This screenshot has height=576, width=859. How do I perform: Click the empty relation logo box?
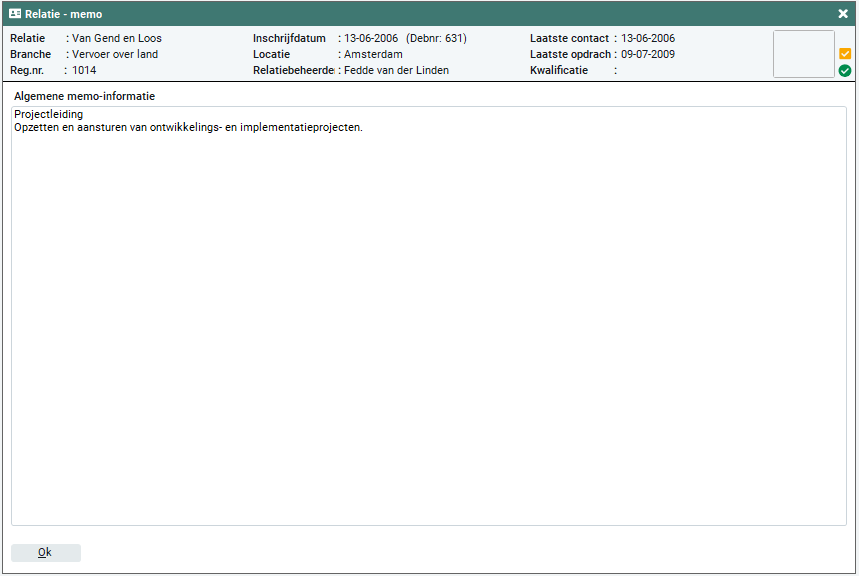[803, 54]
